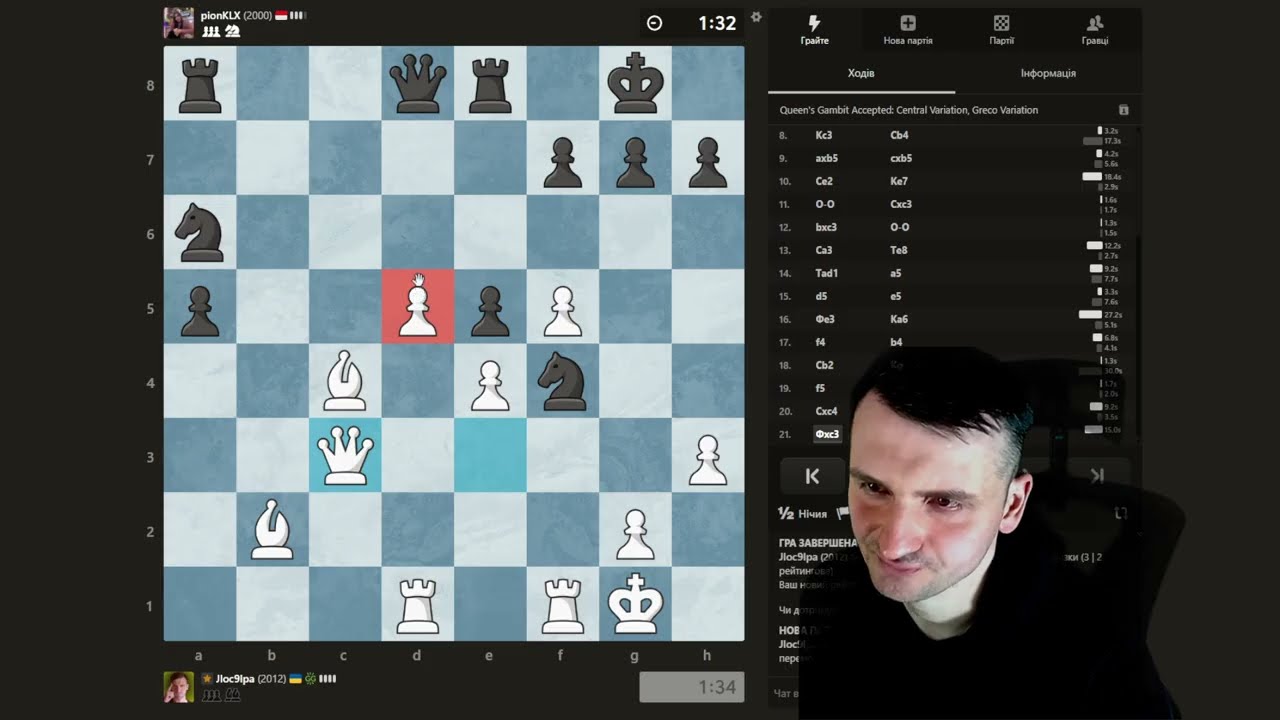Viewport: 1280px width, 720px height.
Task: Go to move 10 reply Ke7
Action: tap(899, 181)
